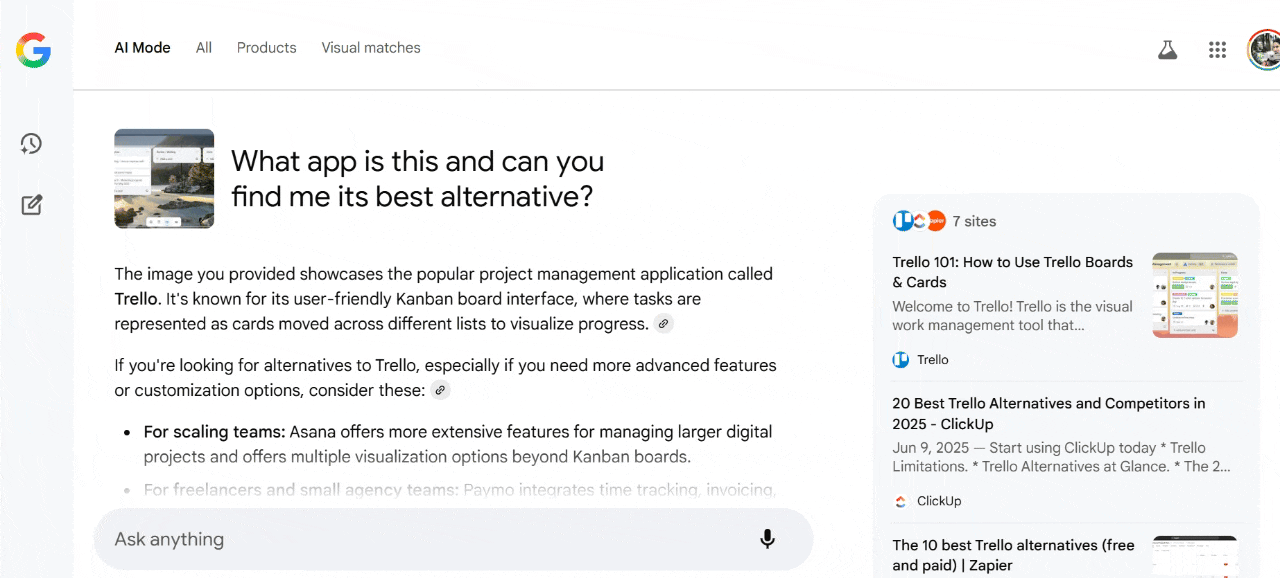Open the Google logo home link
This screenshot has width=1280, height=578.
coord(33,50)
